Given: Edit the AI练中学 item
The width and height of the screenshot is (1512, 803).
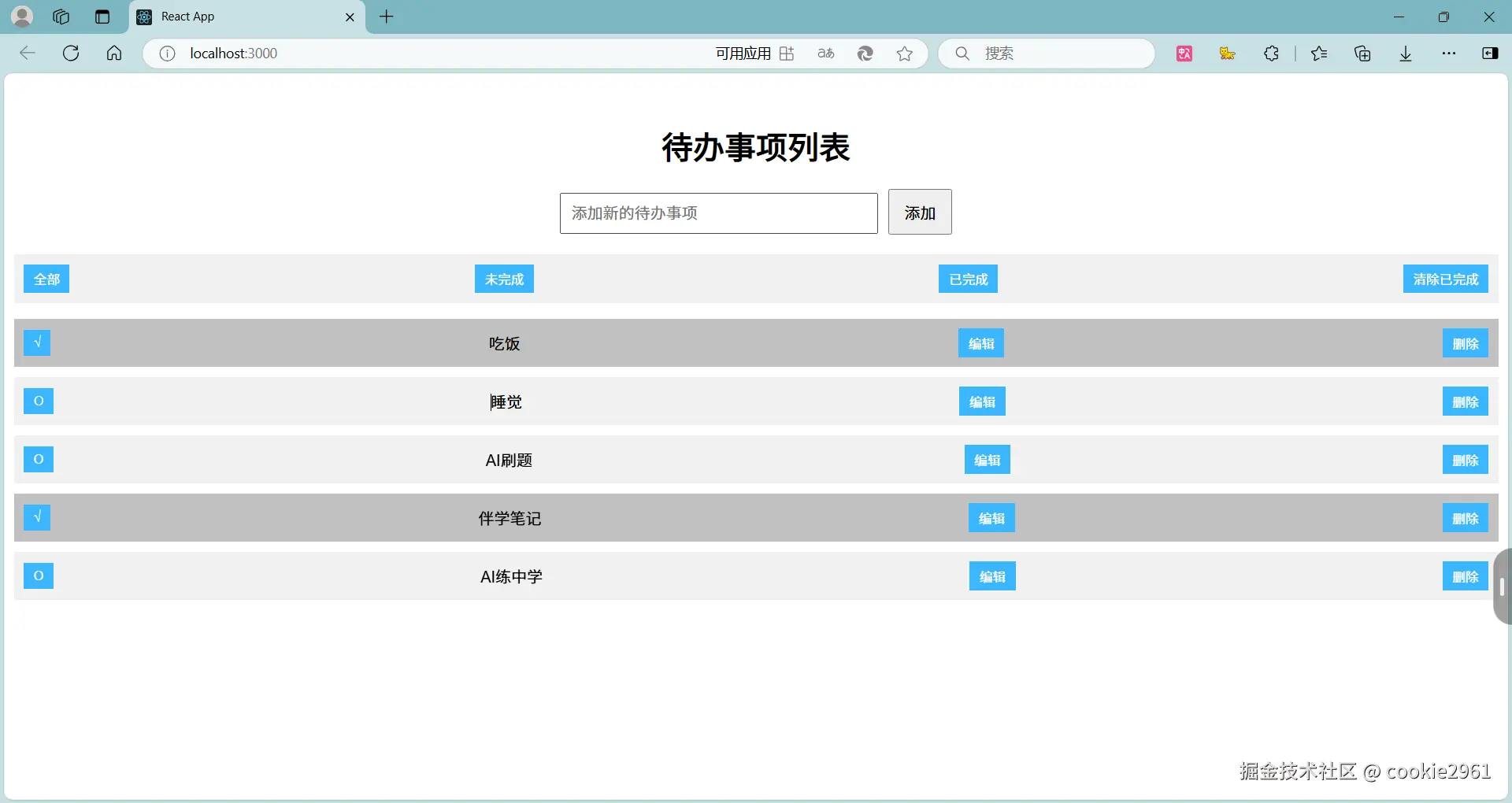Looking at the screenshot, I should [x=992, y=576].
